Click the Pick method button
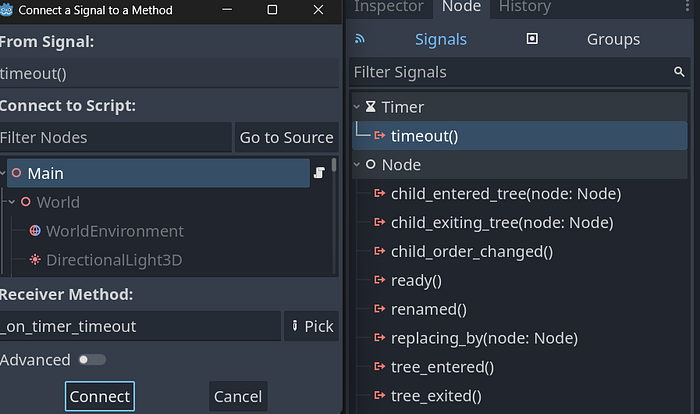Viewport: 700px width, 414px height. point(311,326)
